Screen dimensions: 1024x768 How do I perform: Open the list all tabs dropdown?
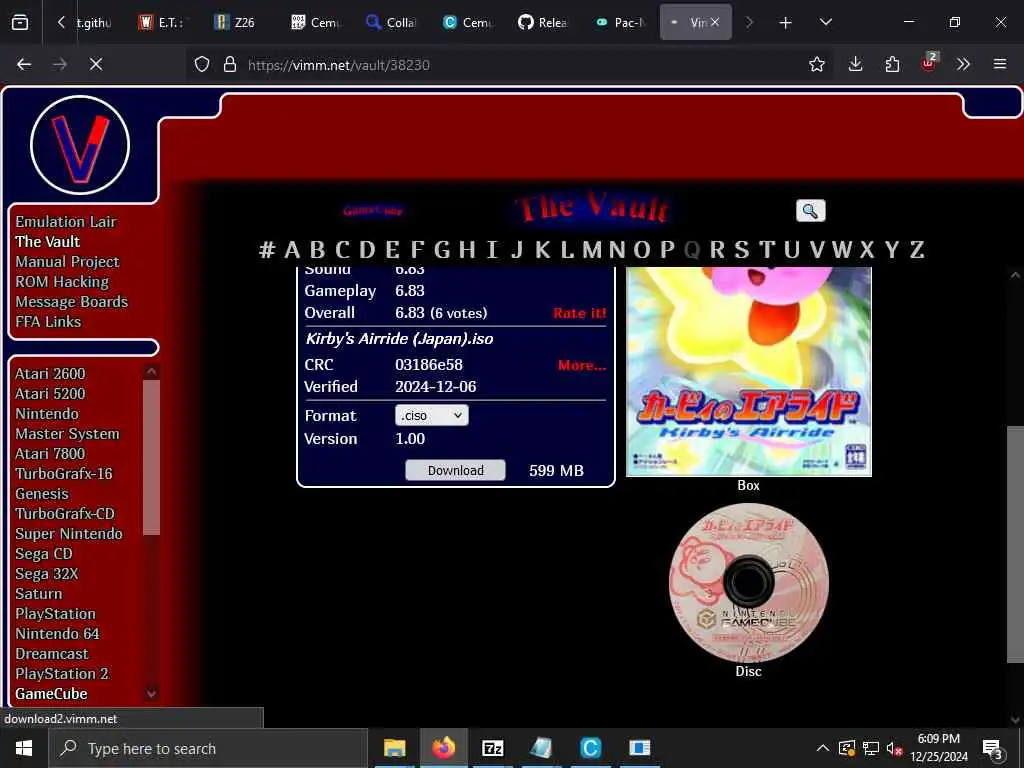[825, 22]
